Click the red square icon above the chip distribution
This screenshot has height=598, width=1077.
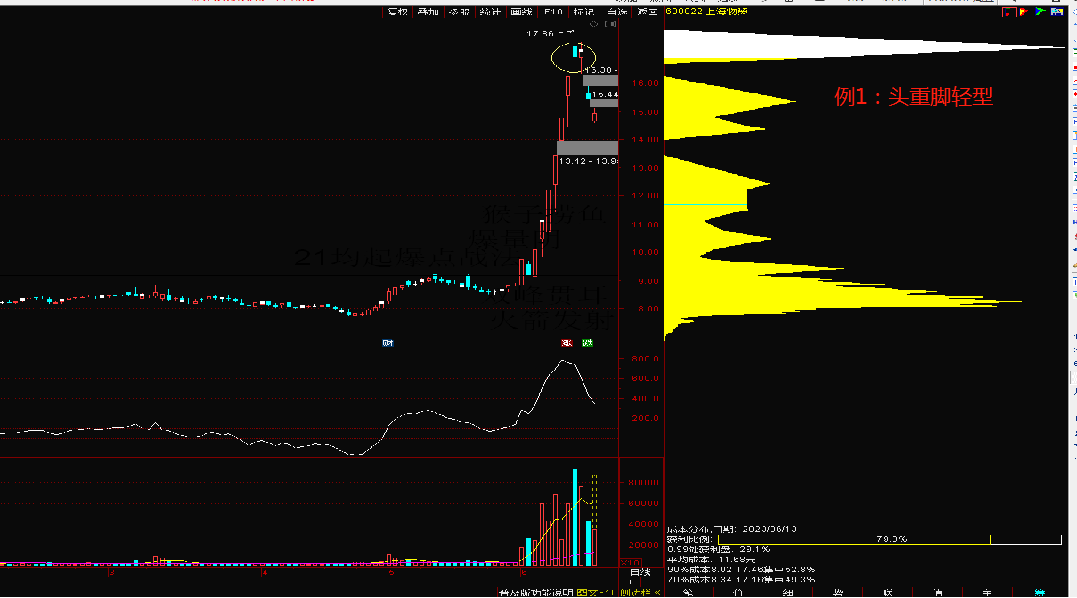click(1008, 12)
